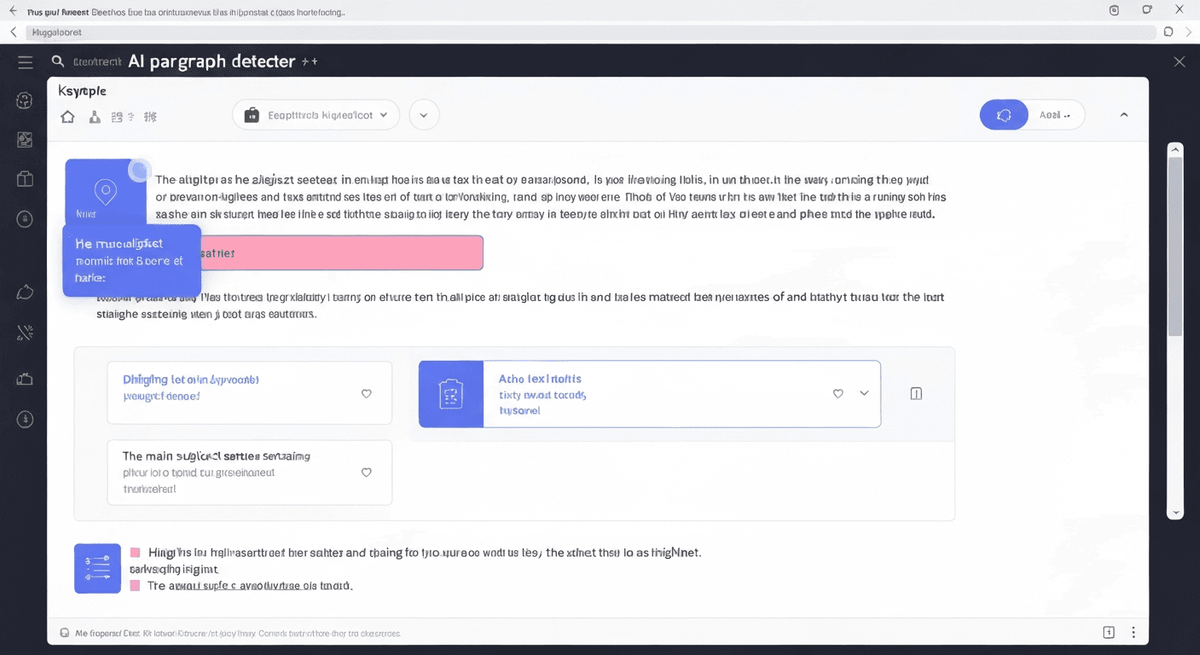Open the hamburger menu in the header
Screen dimensions: 1200x655
[25, 61]
